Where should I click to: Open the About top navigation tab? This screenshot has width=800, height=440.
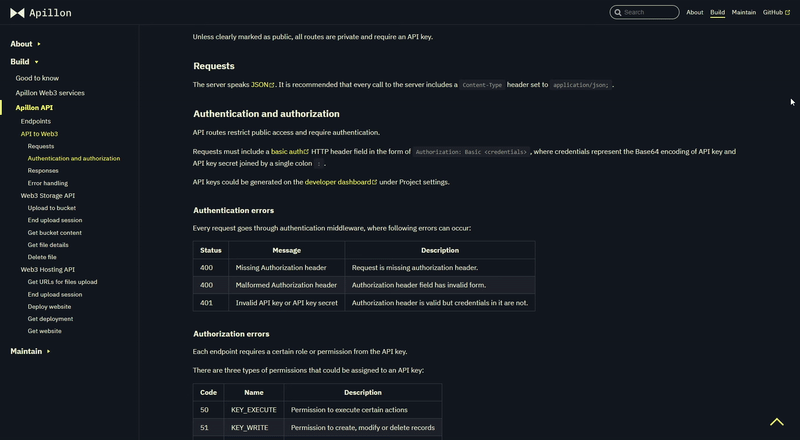click(694, 12)
